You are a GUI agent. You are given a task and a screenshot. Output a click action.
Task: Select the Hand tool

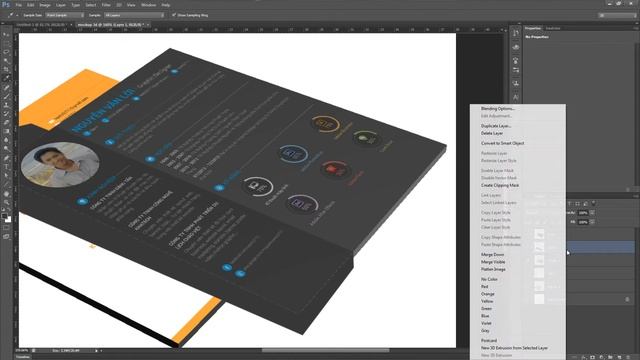(x=6, y=193)
